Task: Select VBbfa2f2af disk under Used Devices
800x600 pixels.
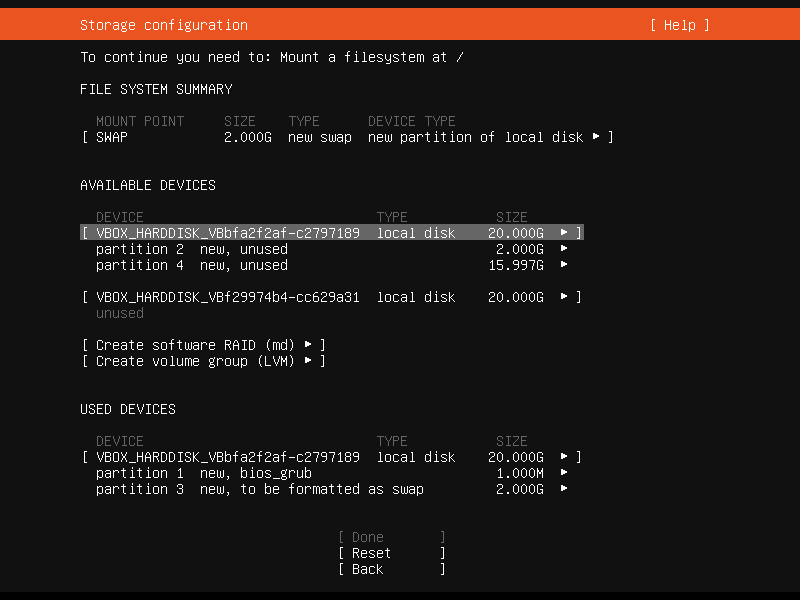Action: pyautogui.click(x=332, y=457)
